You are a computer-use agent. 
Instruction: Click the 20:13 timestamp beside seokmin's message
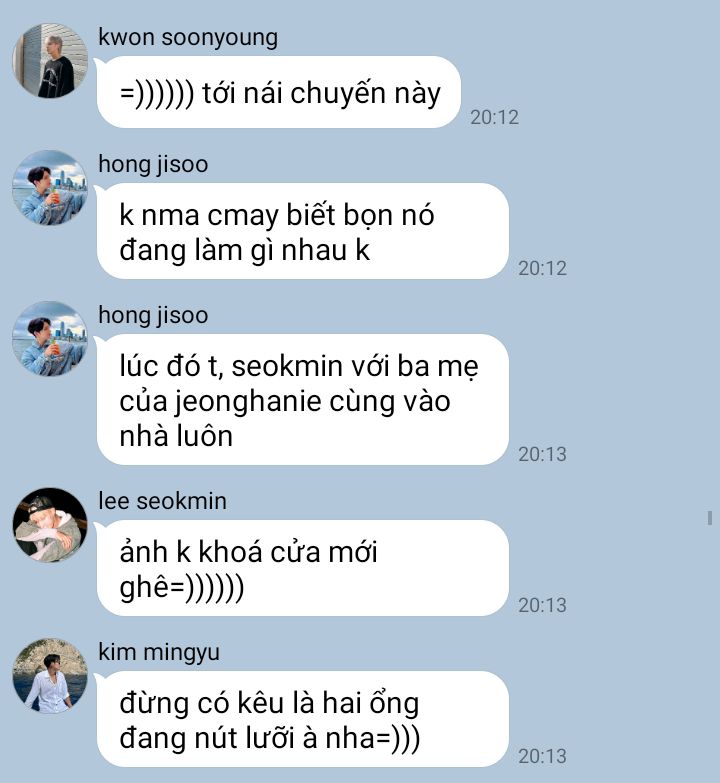pos(542,605)
